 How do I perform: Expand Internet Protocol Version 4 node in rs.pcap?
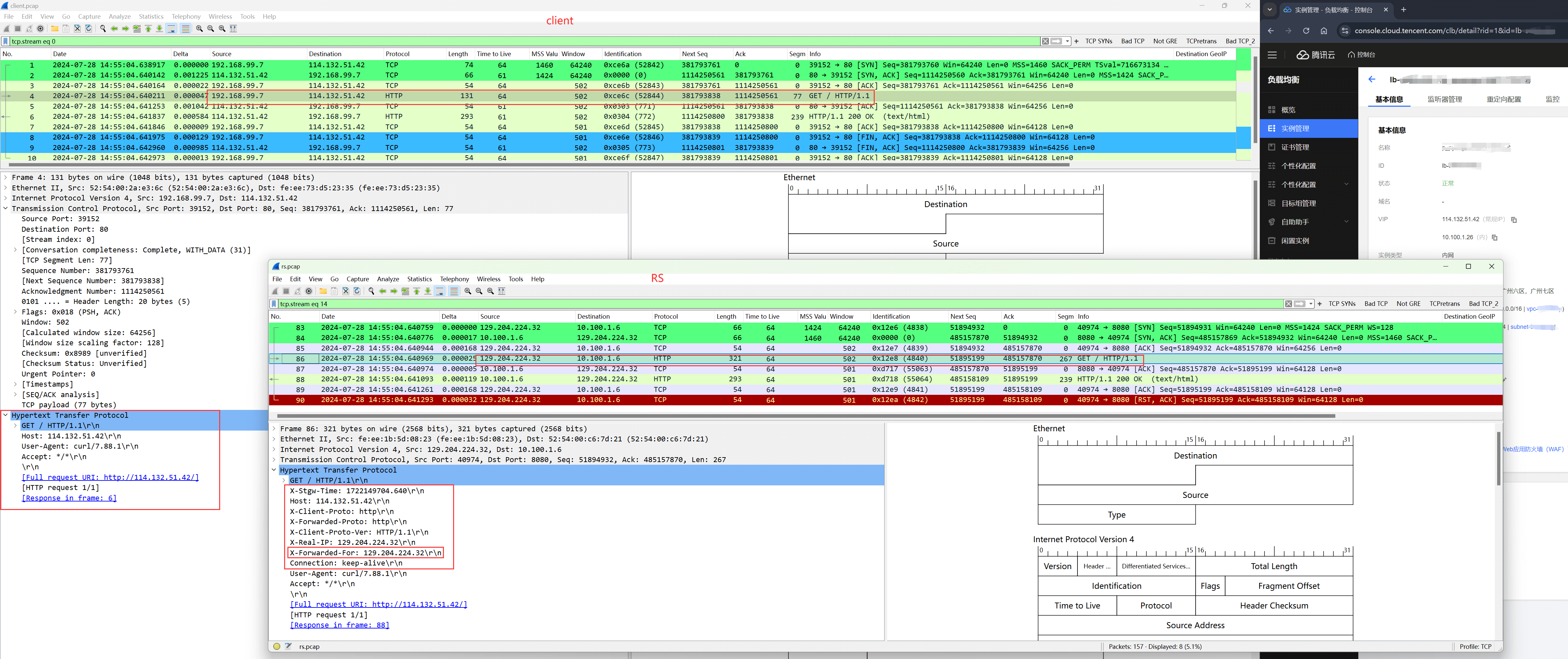(274, 450)
